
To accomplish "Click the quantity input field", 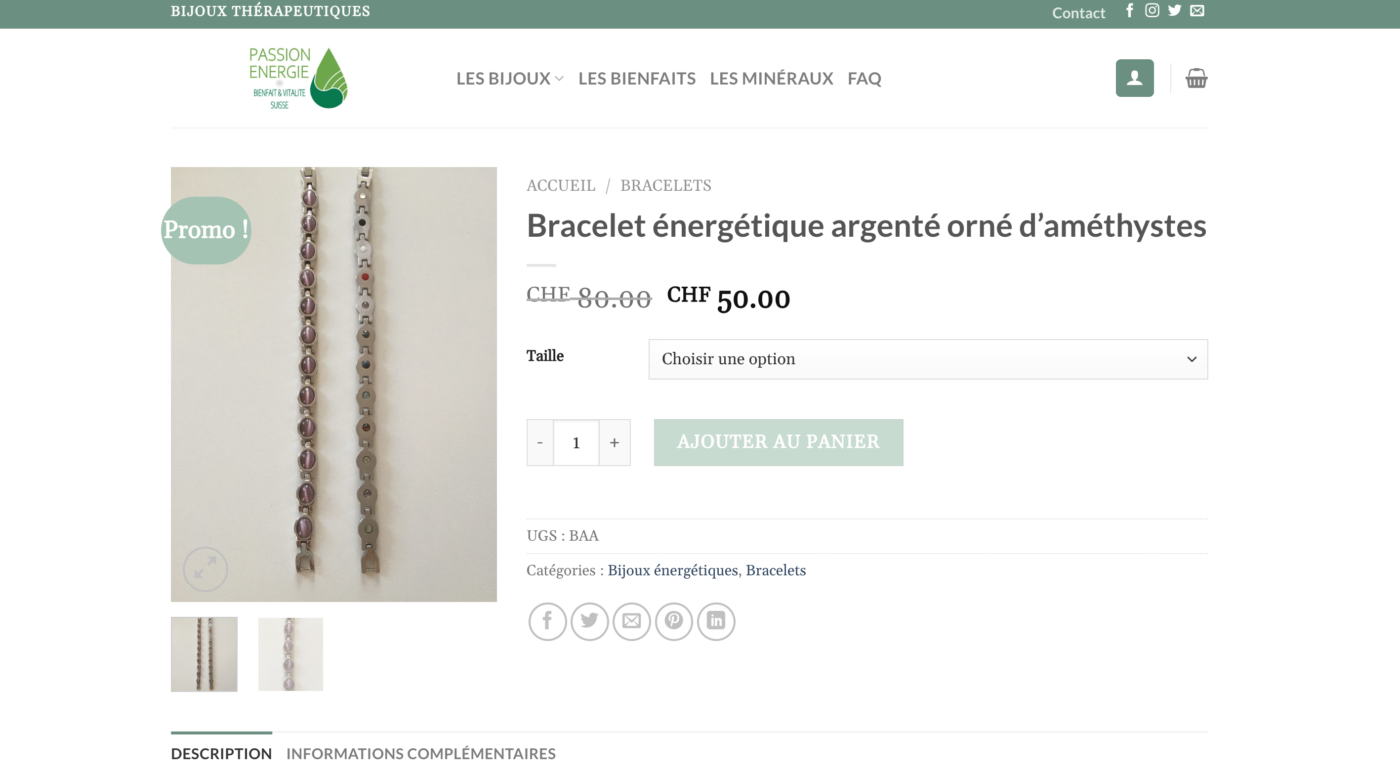I will [x=576, y=442].
